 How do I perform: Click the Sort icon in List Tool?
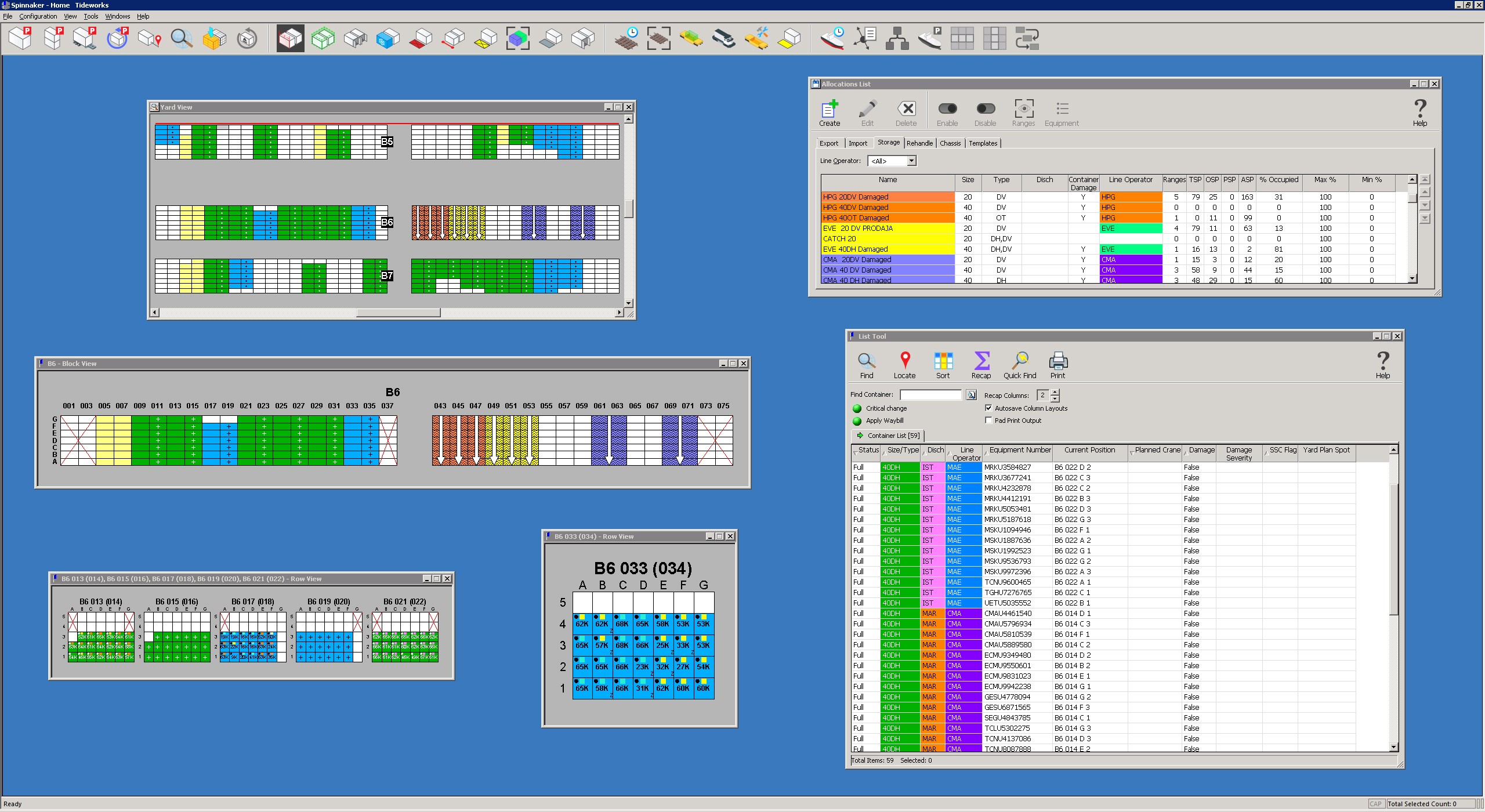tap(943, 361)
